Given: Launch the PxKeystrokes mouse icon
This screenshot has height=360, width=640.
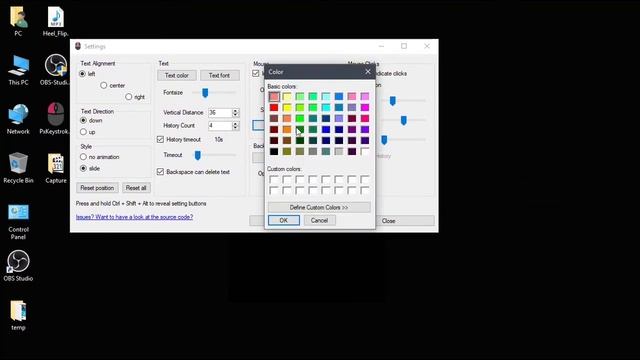Looking at the screenshot, I should click(56, 119).
